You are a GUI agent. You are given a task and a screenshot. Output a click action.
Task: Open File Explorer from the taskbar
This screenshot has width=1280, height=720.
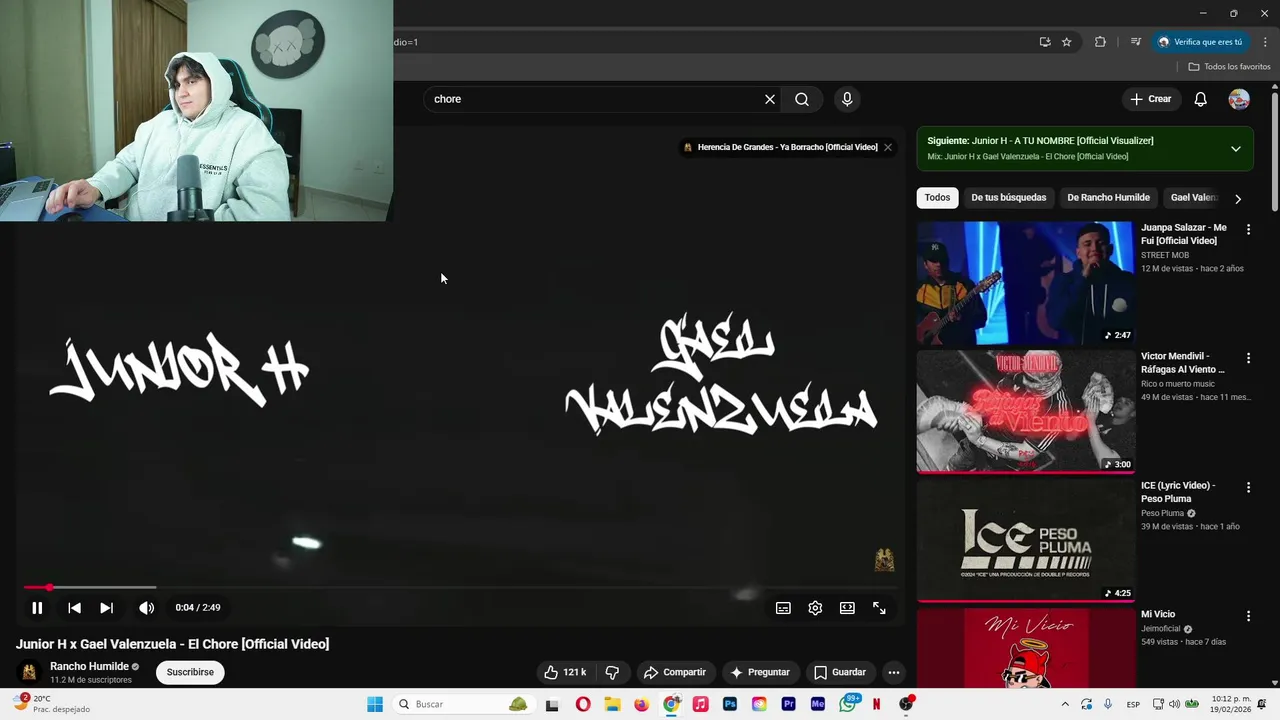[x=612, y=704]
